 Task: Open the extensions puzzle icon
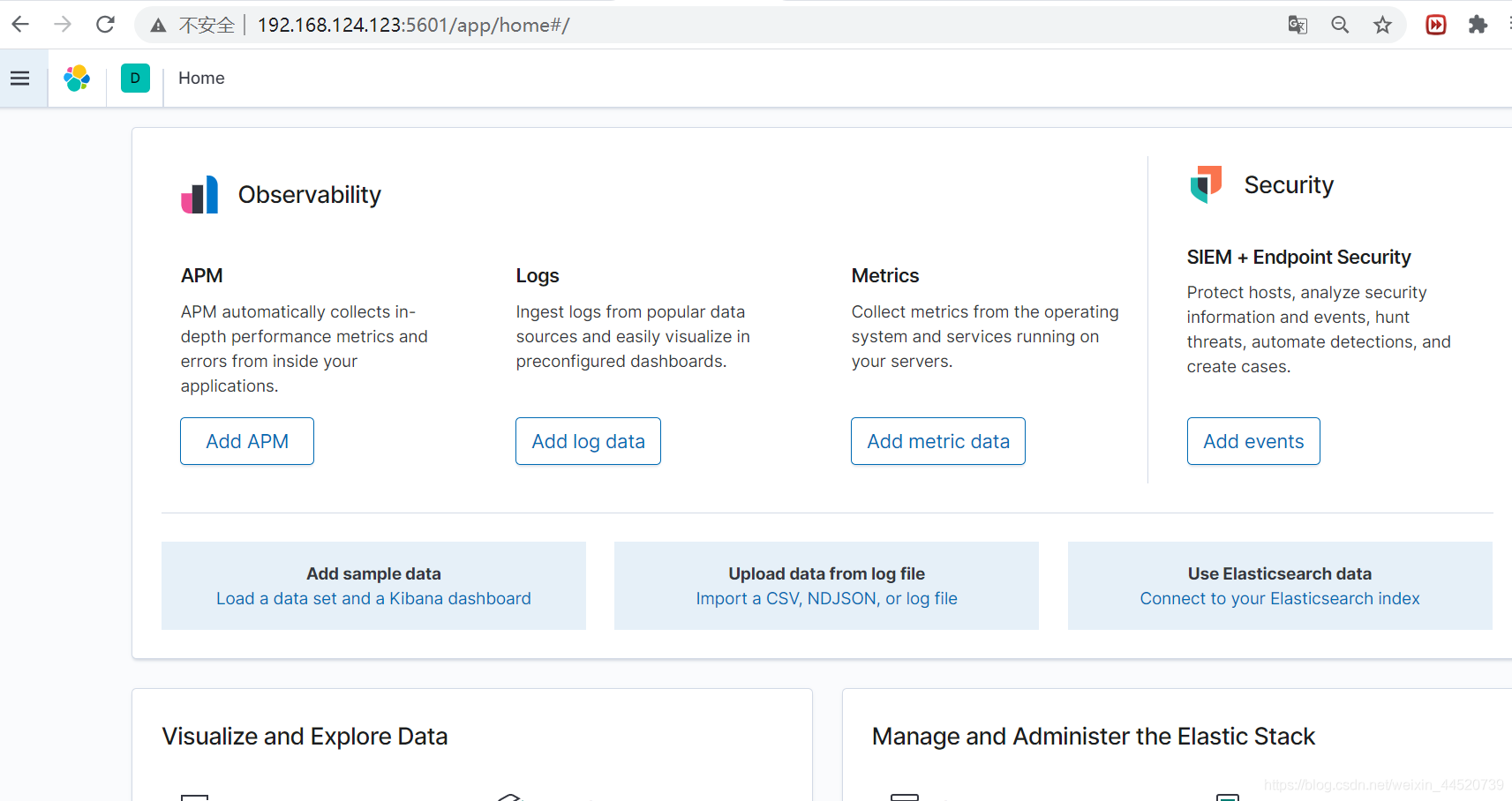pos(1478,25)
